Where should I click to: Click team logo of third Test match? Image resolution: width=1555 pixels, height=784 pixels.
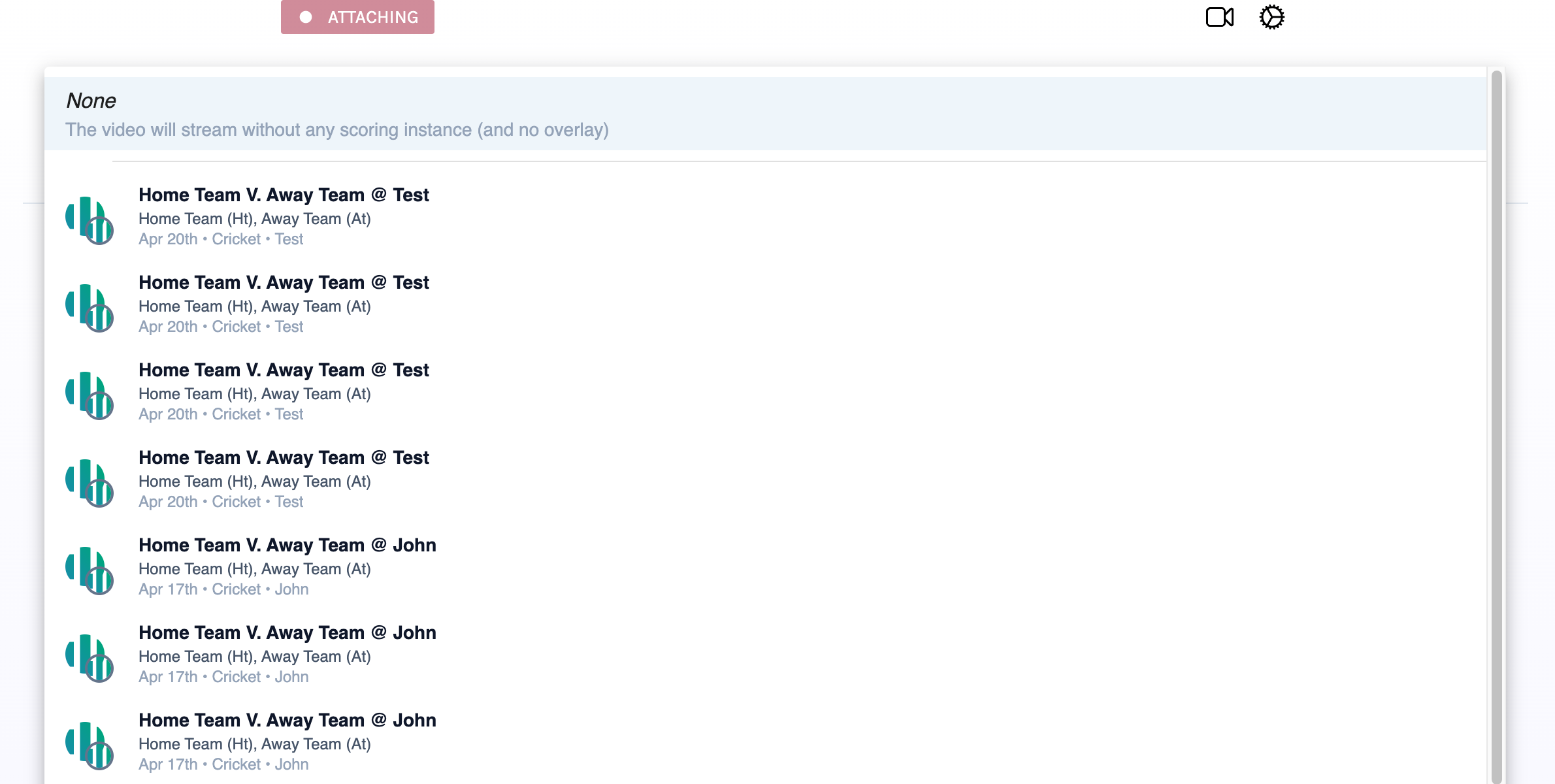click(90, 395)
